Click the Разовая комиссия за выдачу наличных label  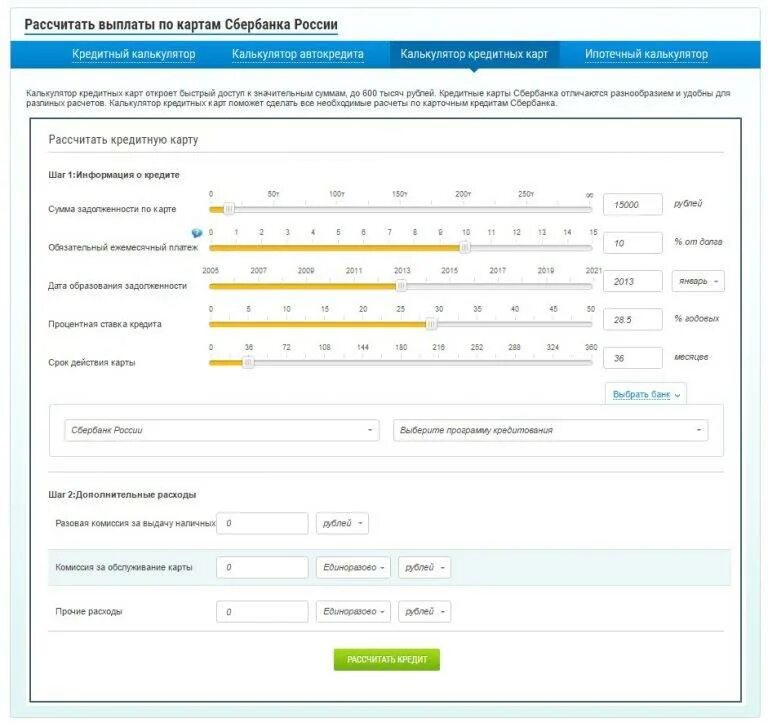(135, 523)
